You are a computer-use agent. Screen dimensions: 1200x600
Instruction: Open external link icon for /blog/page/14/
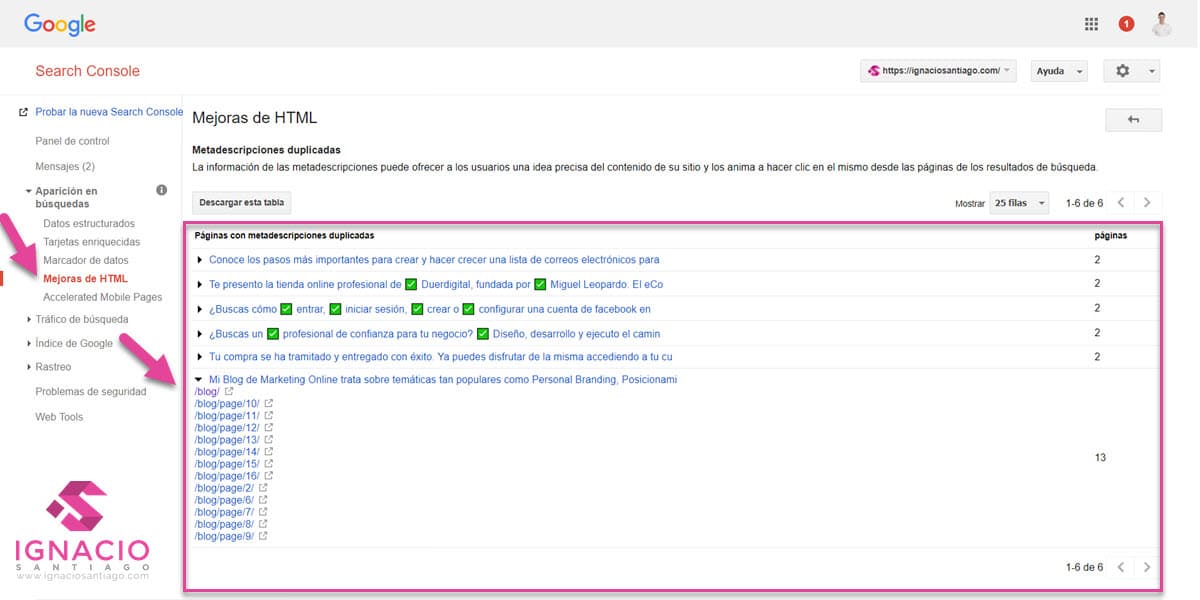(268, 452)
